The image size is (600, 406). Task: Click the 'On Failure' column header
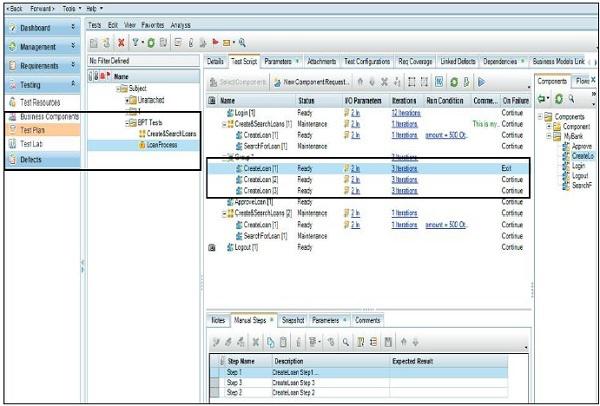516,101
